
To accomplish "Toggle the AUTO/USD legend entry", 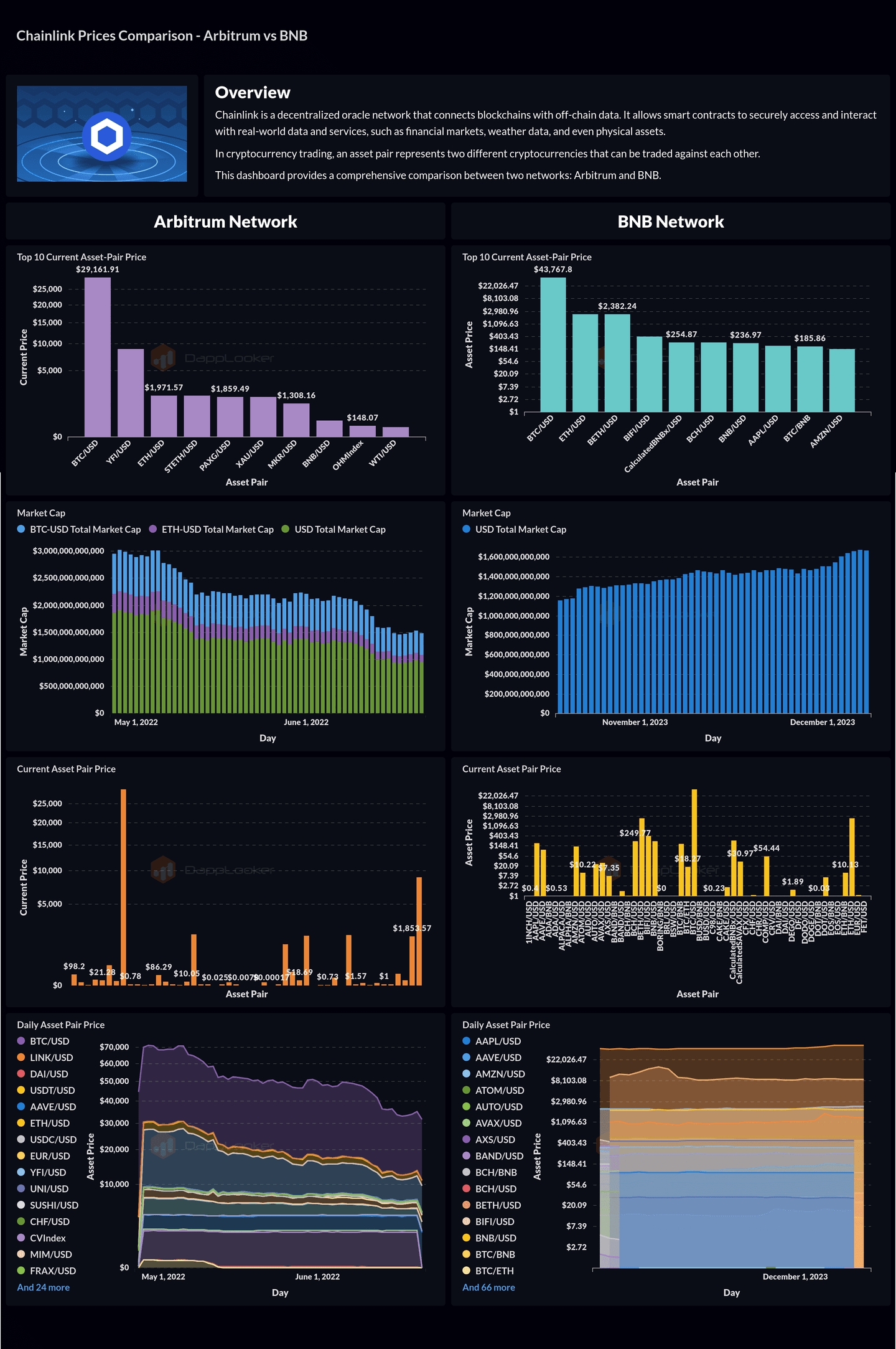I will (492, 1106).
